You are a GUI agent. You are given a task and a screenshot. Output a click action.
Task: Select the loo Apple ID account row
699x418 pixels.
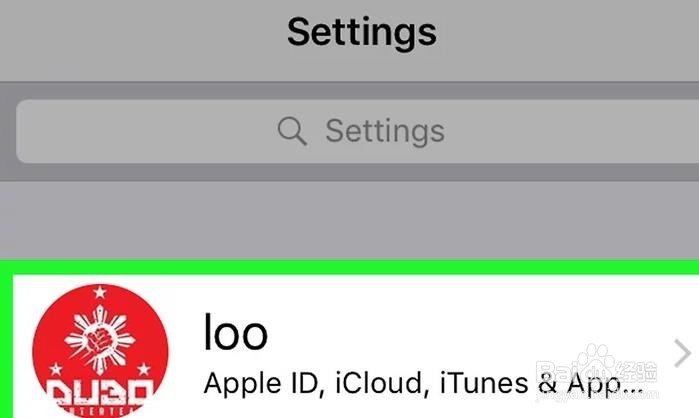(x=356, y=347)
